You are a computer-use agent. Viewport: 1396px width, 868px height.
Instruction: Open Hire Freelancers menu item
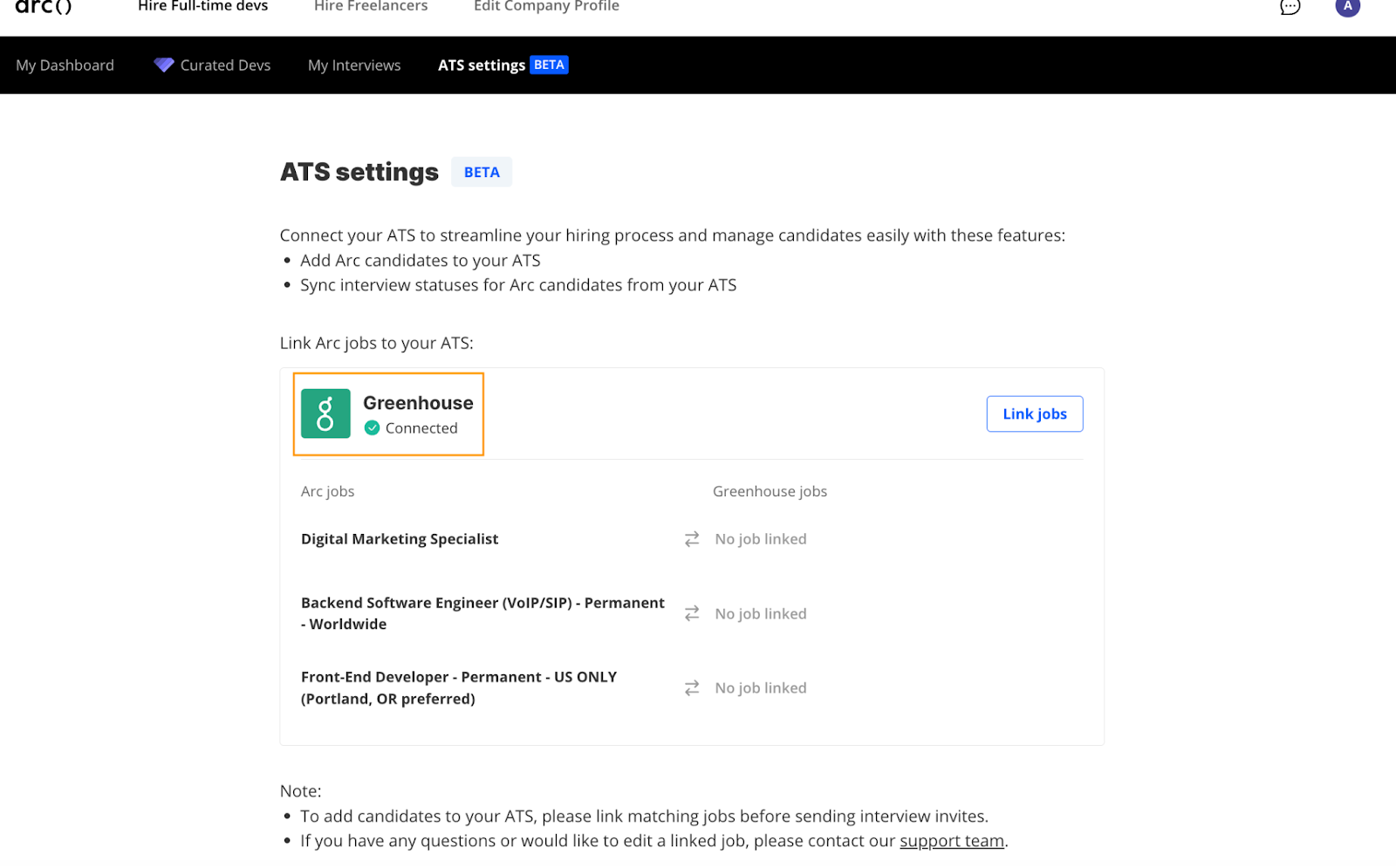coord(371,6)
